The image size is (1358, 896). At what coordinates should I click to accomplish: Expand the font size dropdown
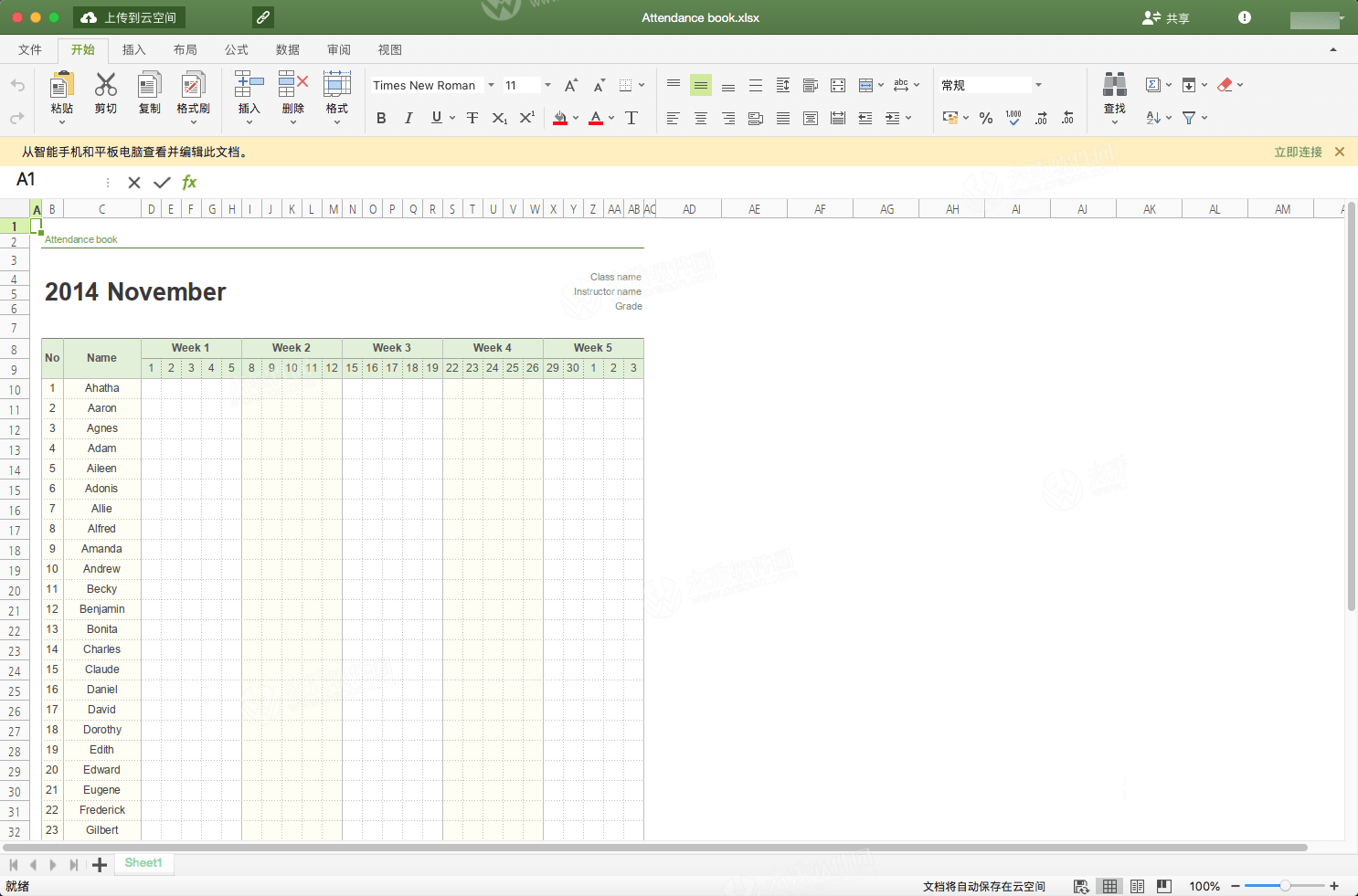tap(547, 85)
